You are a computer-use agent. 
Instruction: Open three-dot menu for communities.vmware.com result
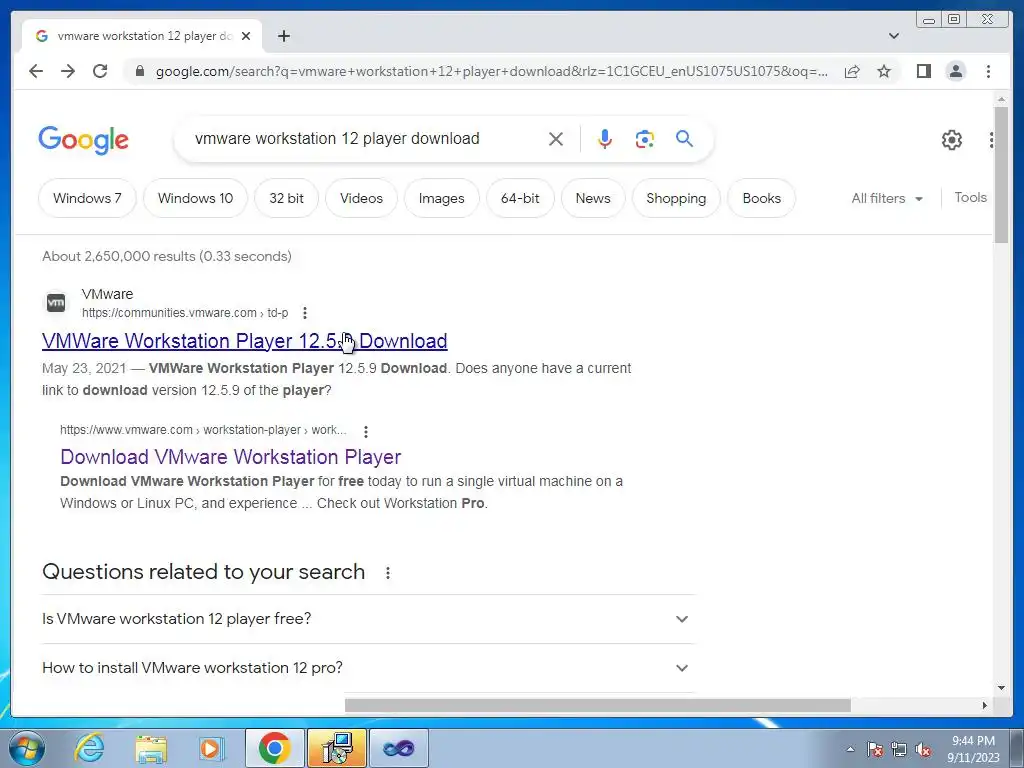click(304, 313)
